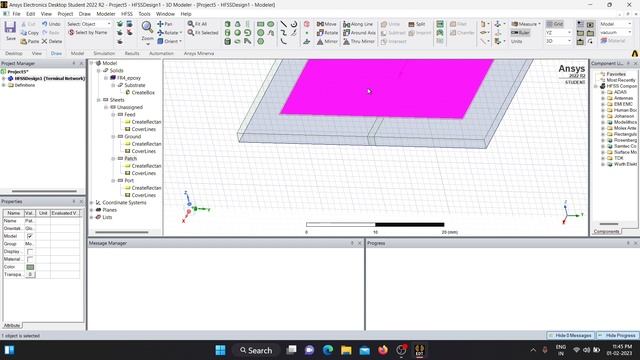Toggle the Display checkbox in Properties

coord(29,252)
